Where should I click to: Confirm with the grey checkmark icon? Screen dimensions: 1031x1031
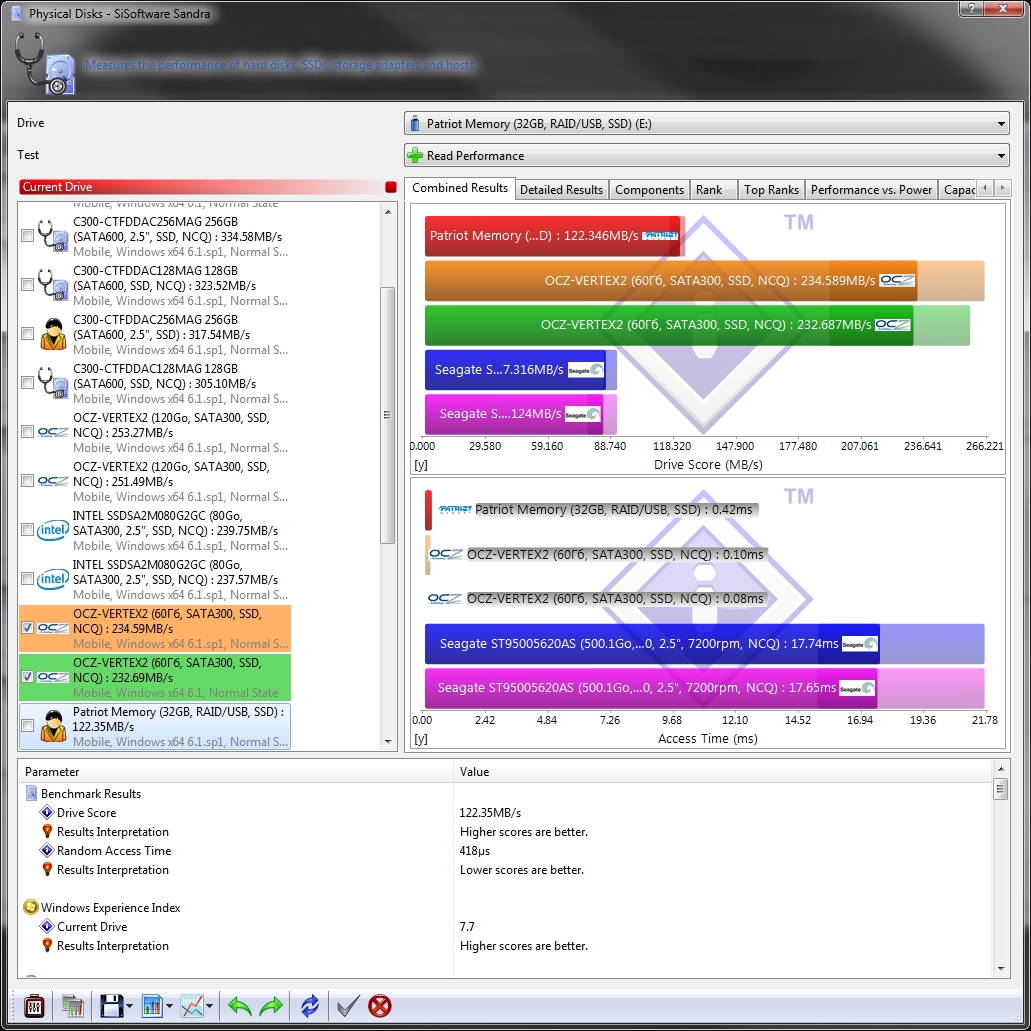click(x=348, y=1006)
